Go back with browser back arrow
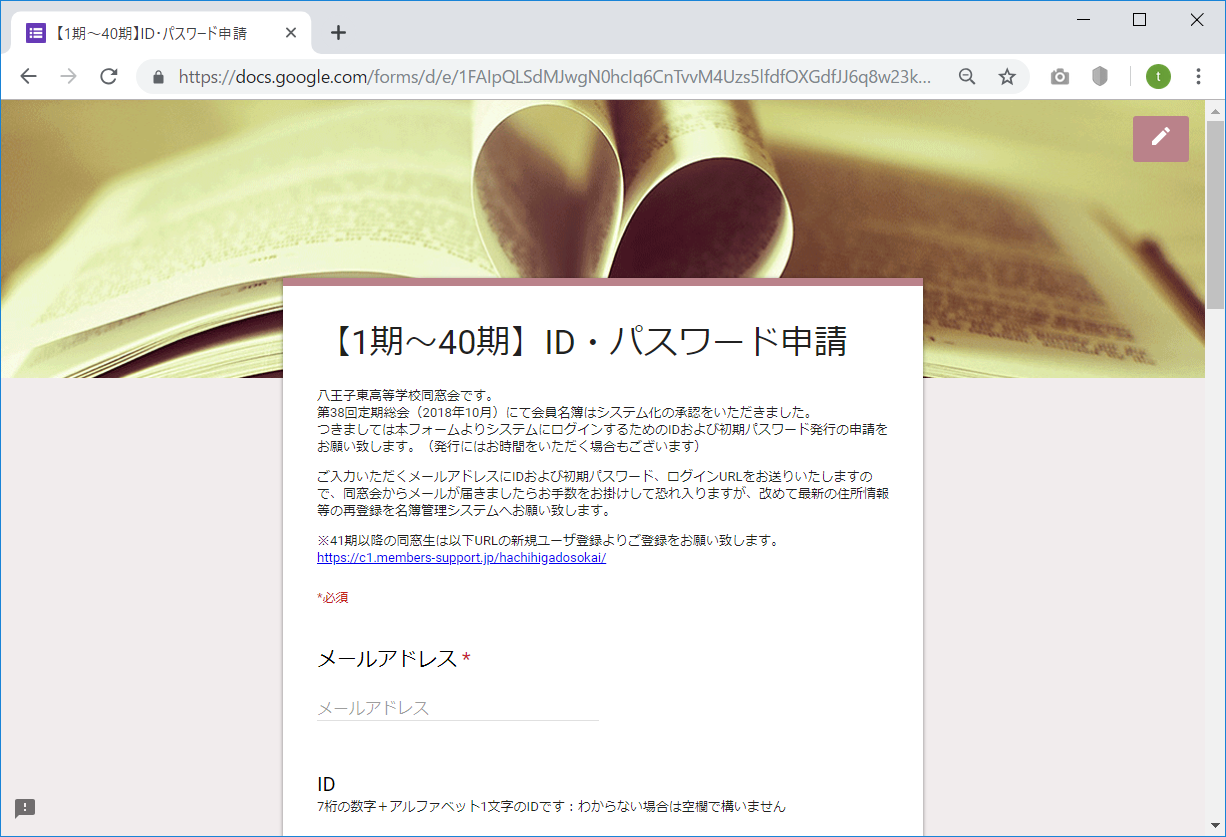 pos(28,77)
